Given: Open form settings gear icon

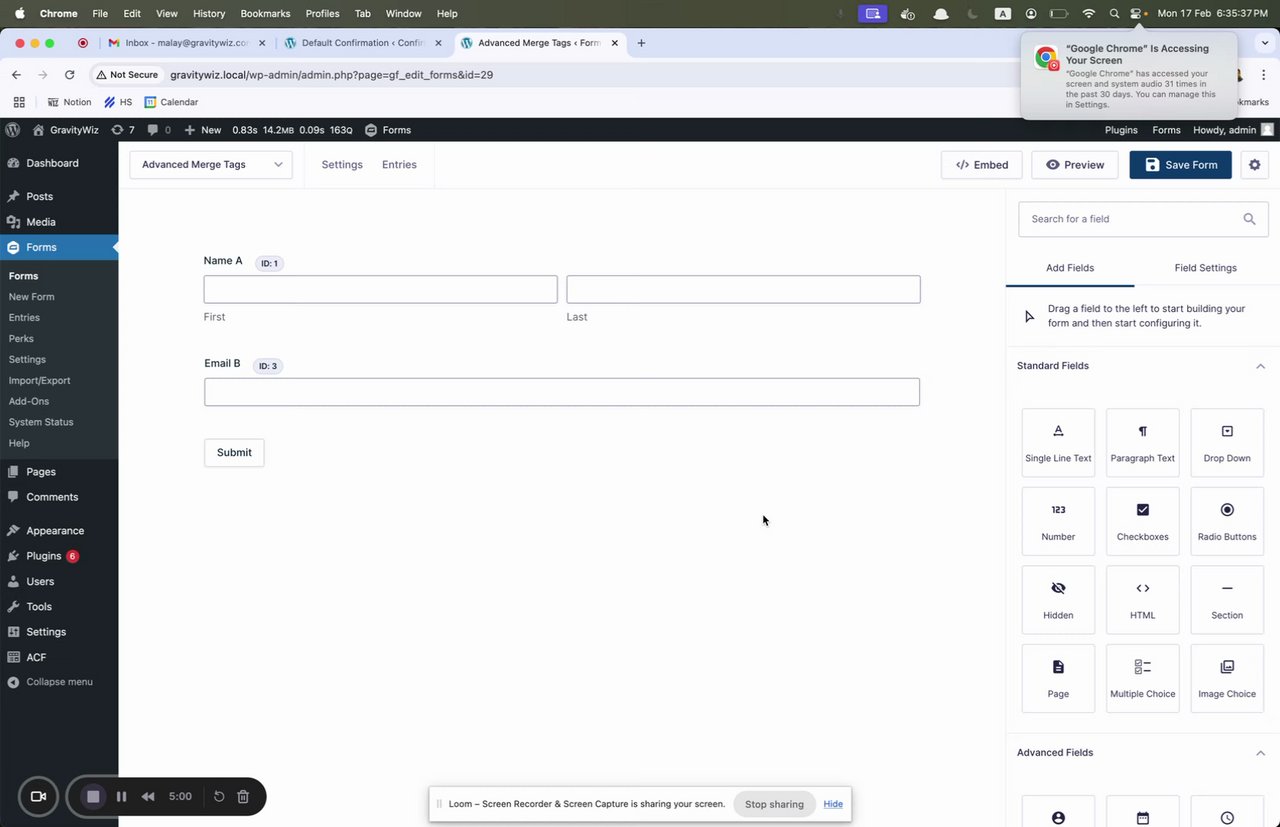Looking at the screenshot, I should [x=1255, y=165].
